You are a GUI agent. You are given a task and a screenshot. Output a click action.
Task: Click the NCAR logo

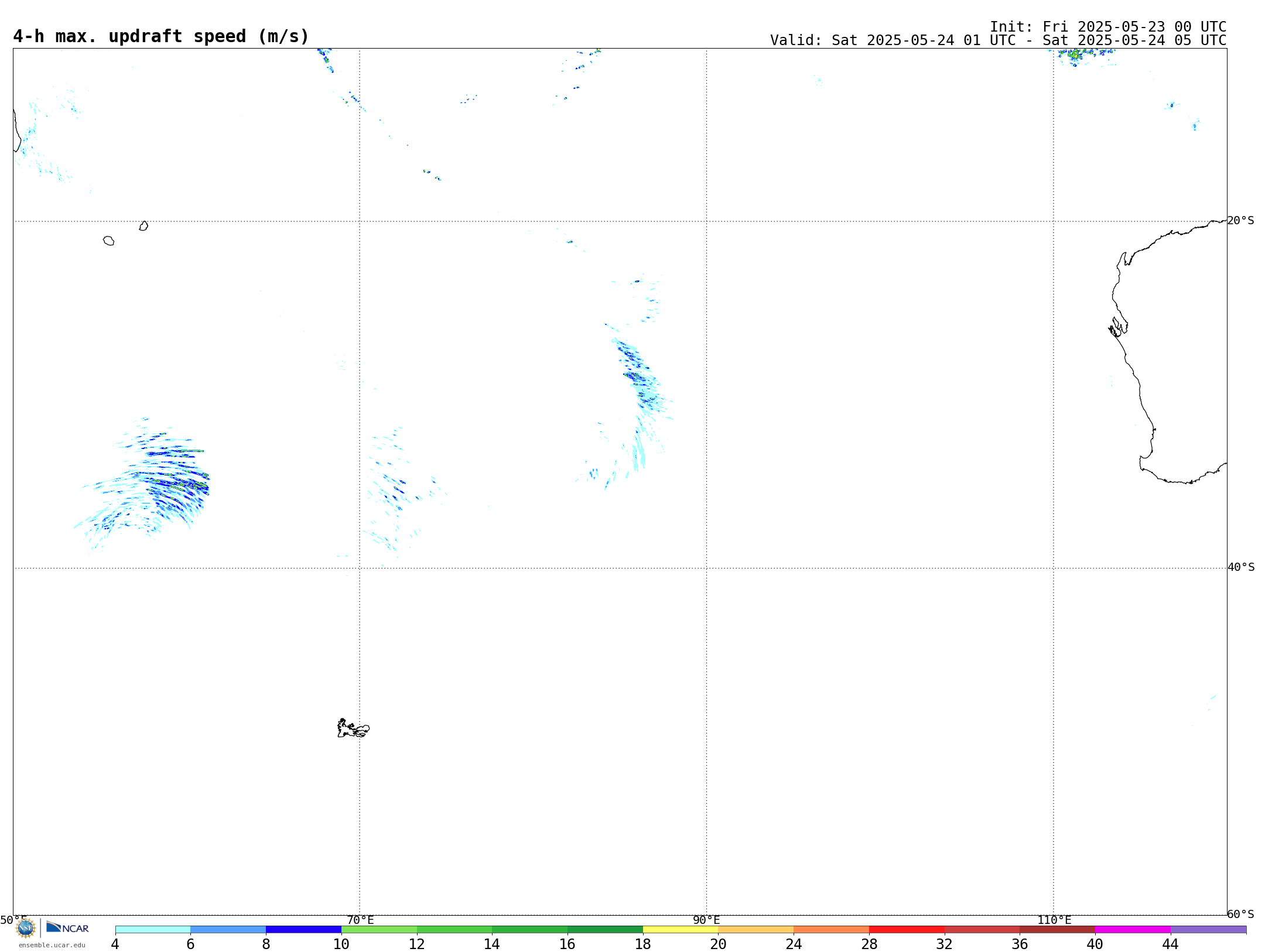coord(67,927)
